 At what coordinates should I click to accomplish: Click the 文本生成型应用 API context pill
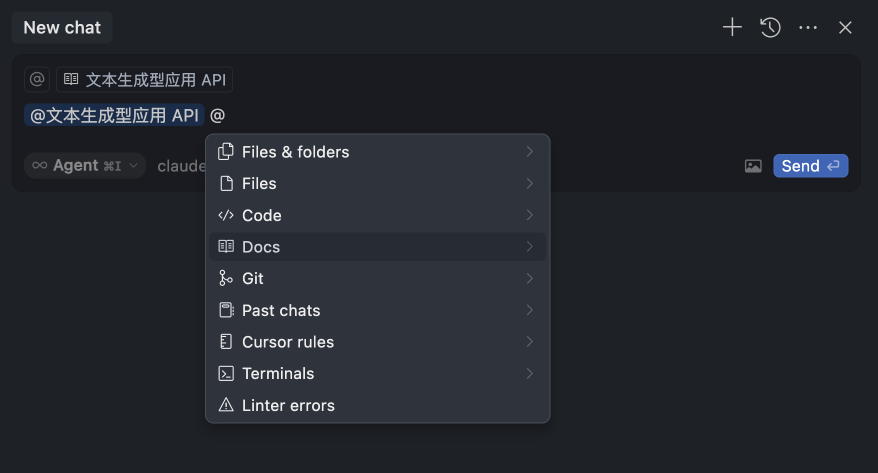click(x=145, y=80)
